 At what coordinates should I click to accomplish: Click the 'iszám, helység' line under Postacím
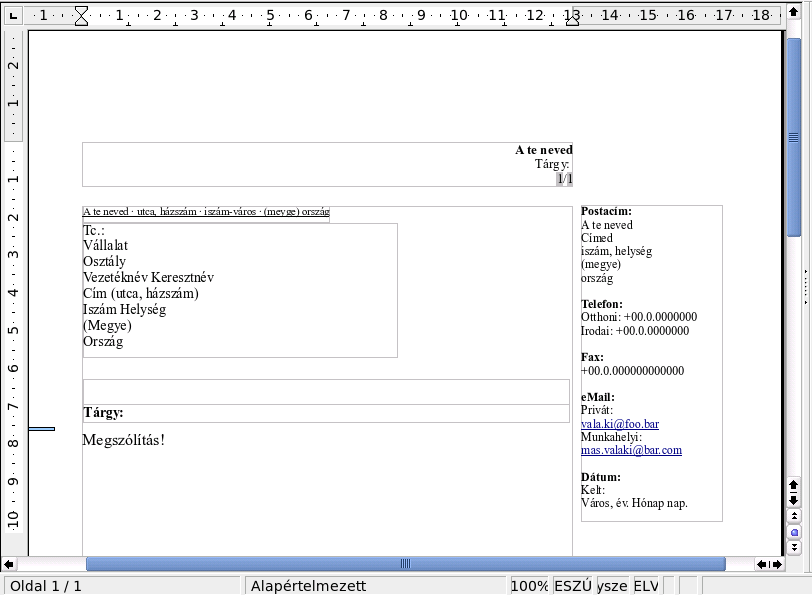point(617,252)
